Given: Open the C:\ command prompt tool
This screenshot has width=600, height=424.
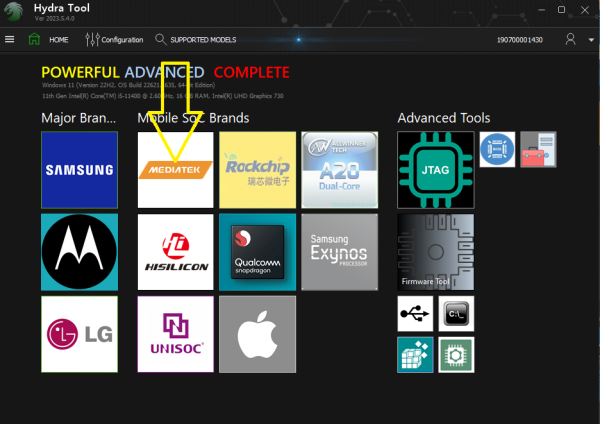Looking at the screenshot, I should pos(456,313).
